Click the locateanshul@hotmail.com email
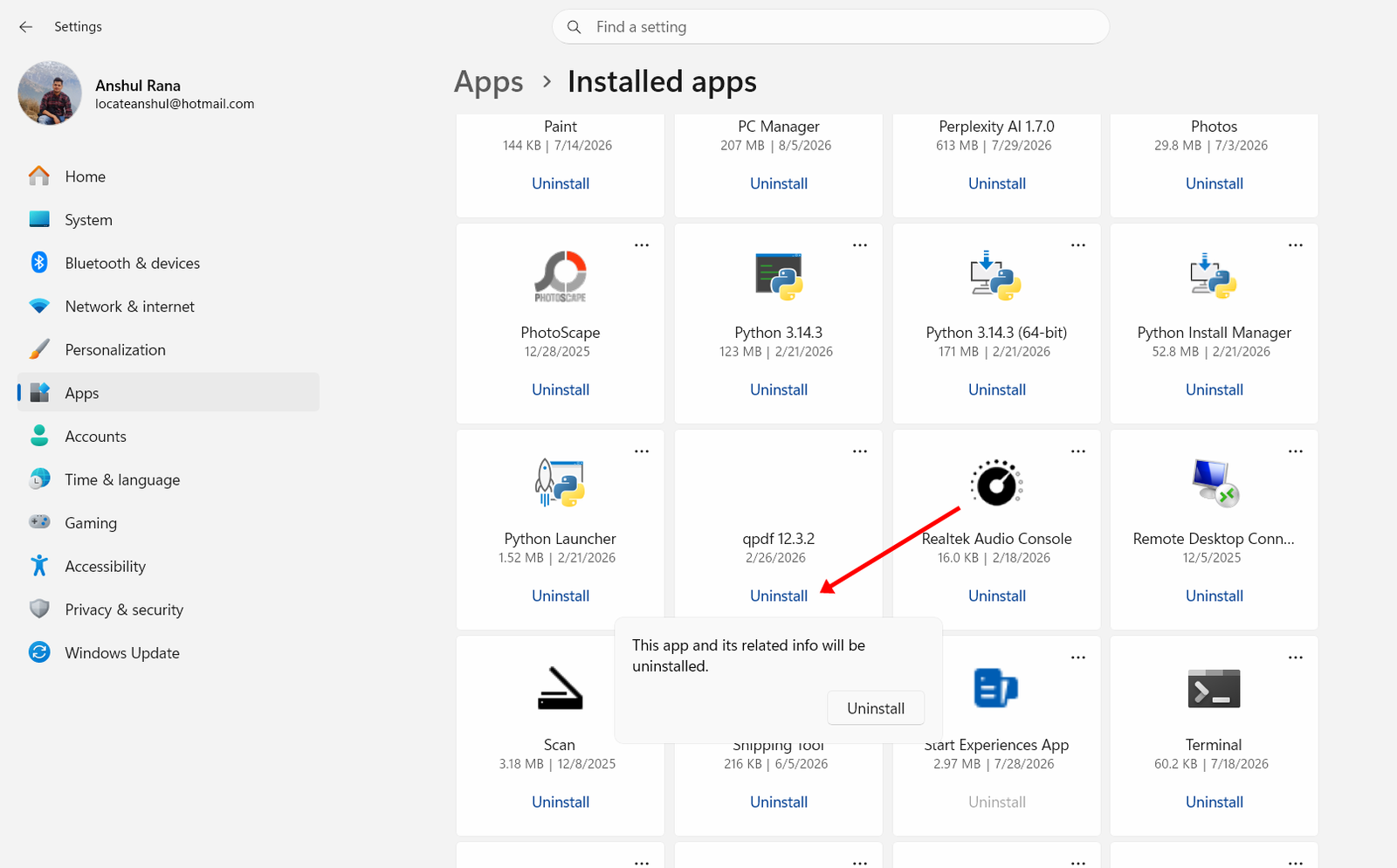1397x868 pixels. coord(175,104)
